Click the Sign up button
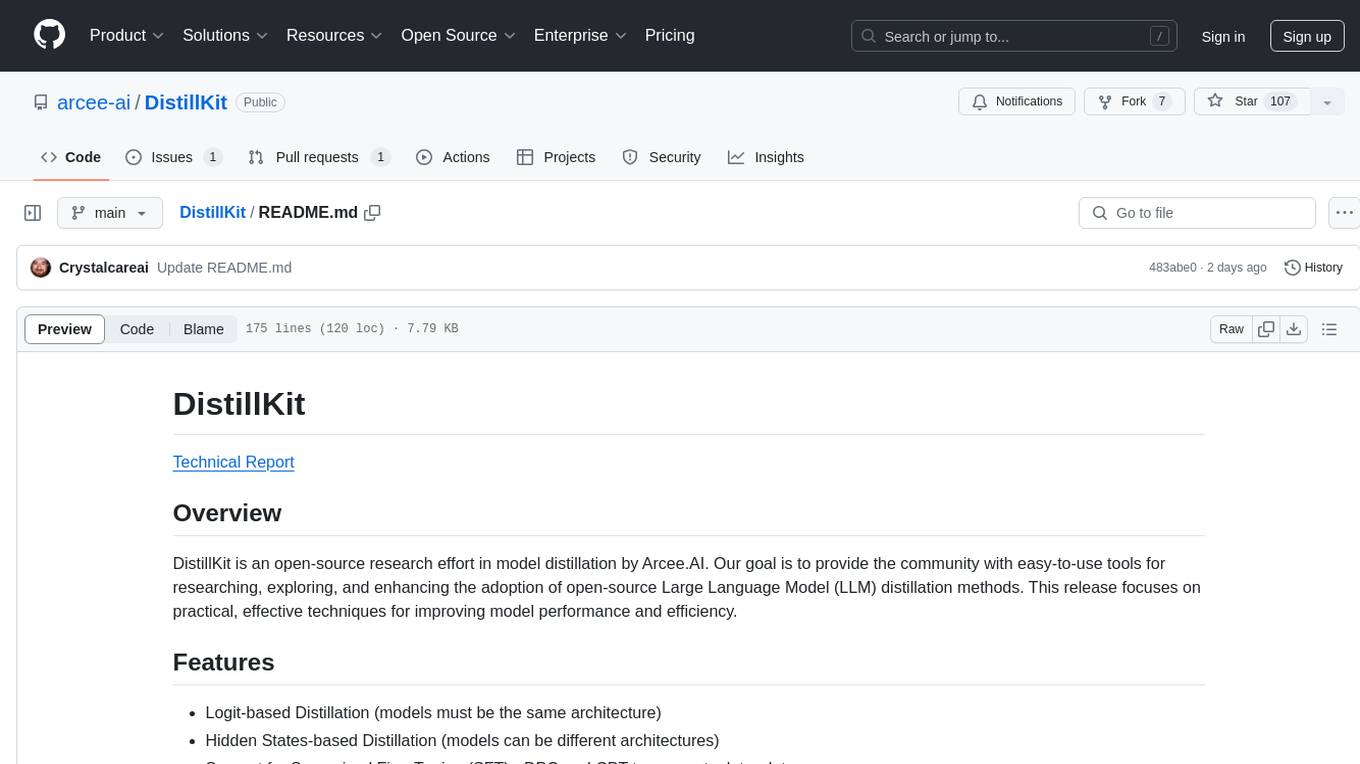Screen dimensions: 1360x764 pos(1307,36)
